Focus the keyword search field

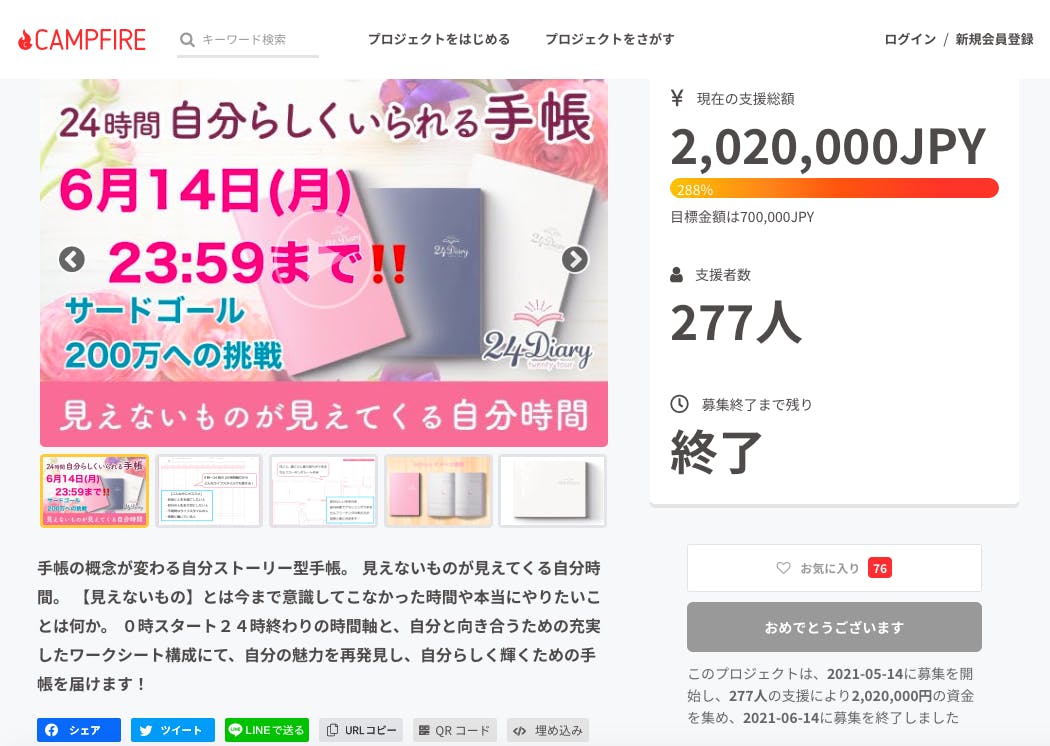(248, 40)
